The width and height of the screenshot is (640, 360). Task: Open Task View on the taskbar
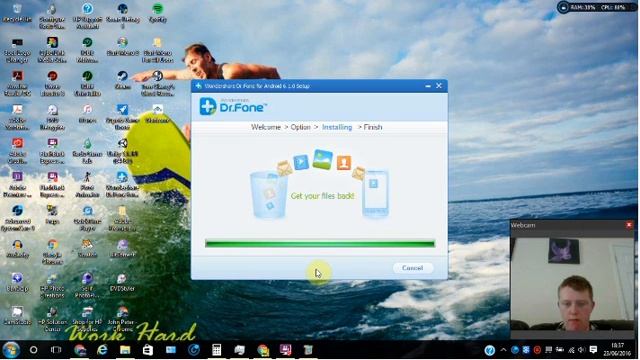56,350
